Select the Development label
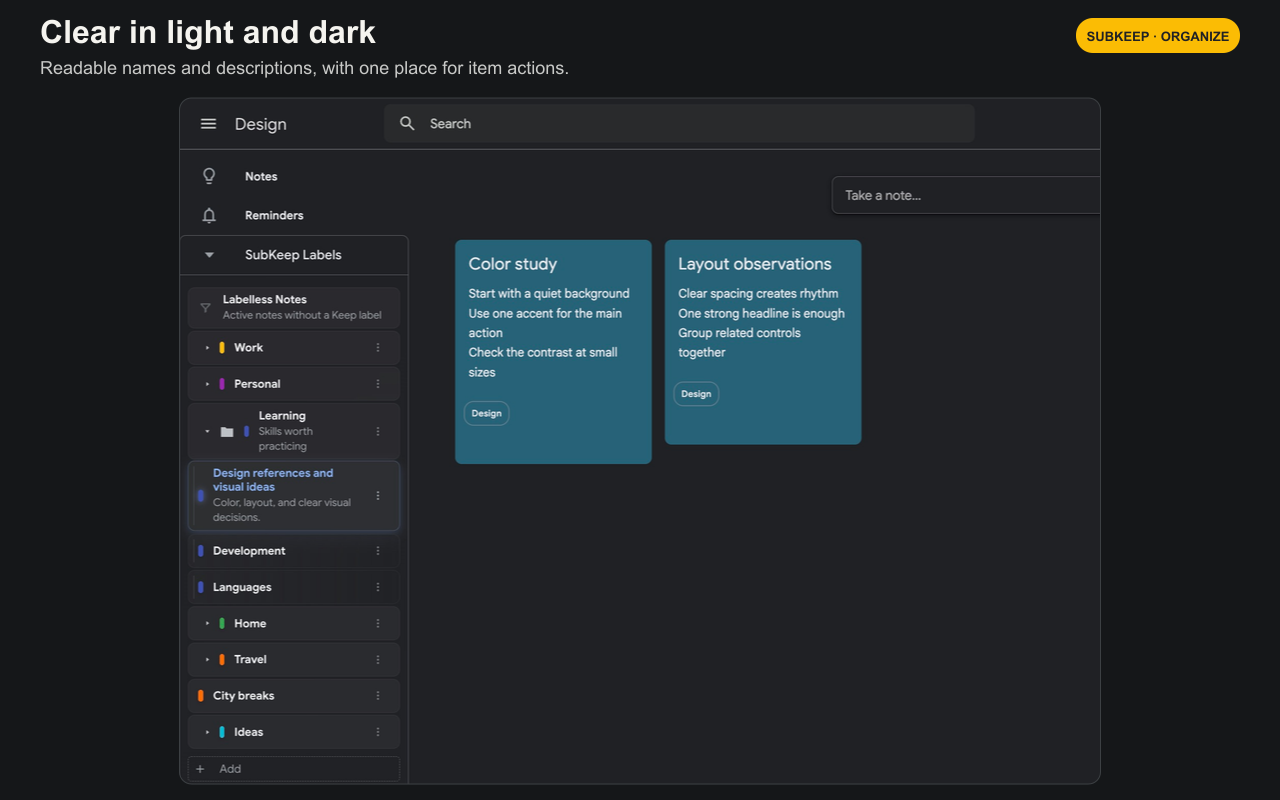 [x=294, y=551]
